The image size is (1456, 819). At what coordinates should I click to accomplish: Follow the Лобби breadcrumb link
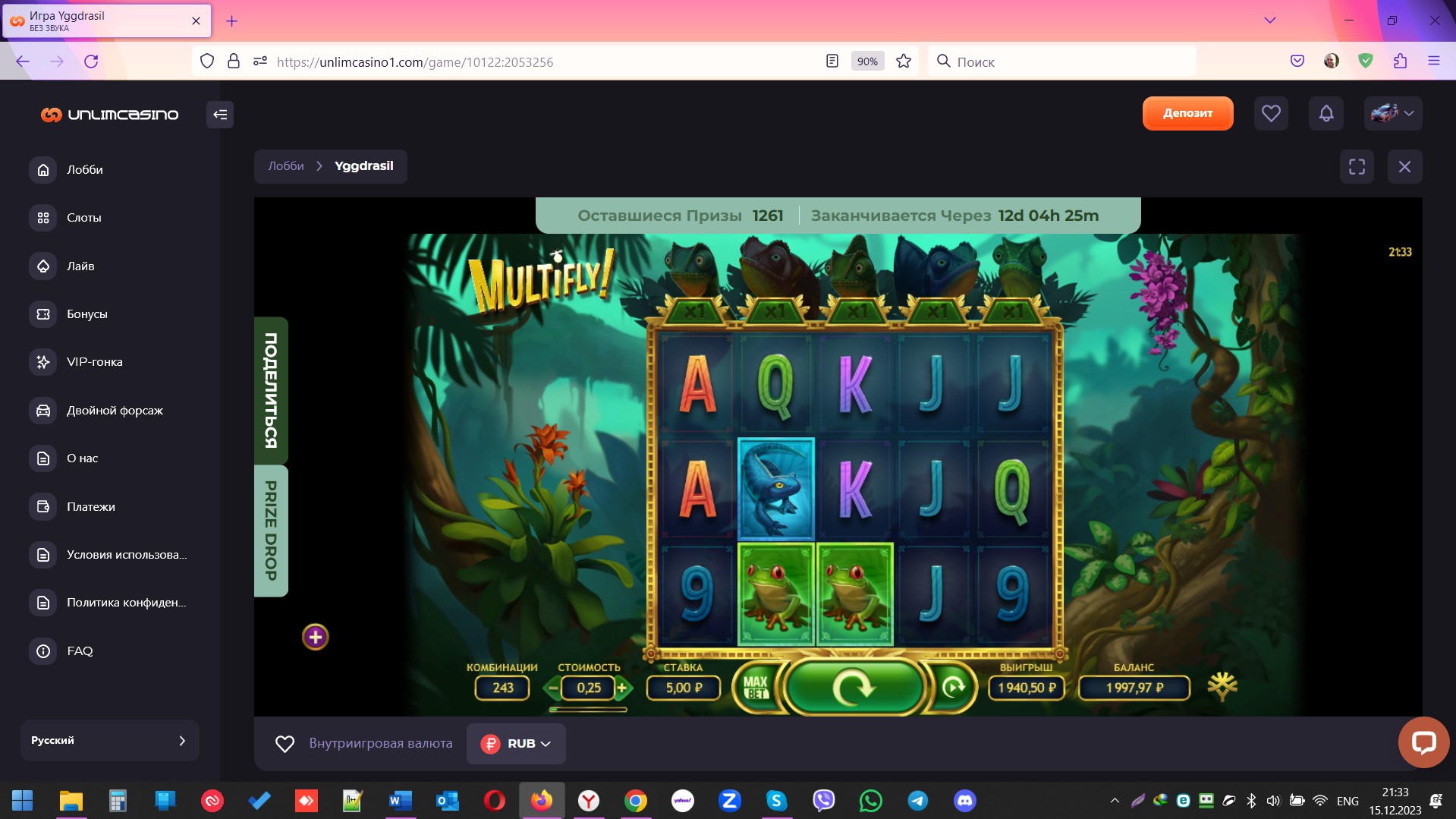pos(286,166)
